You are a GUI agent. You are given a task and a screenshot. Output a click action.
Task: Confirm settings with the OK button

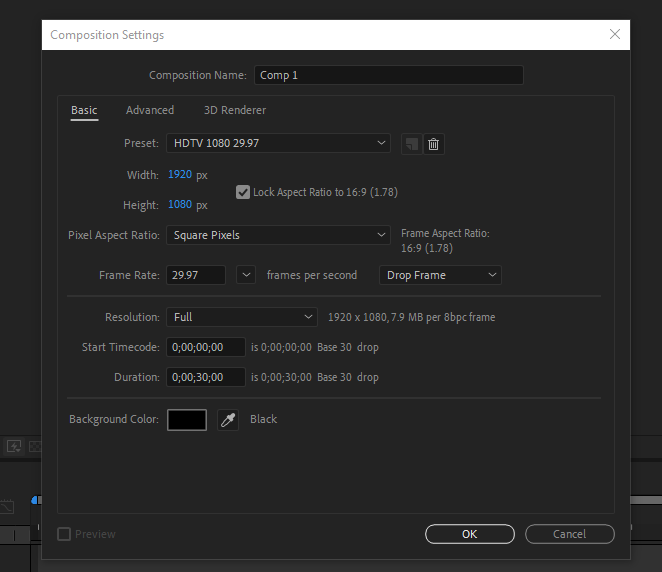click(469, 534)
